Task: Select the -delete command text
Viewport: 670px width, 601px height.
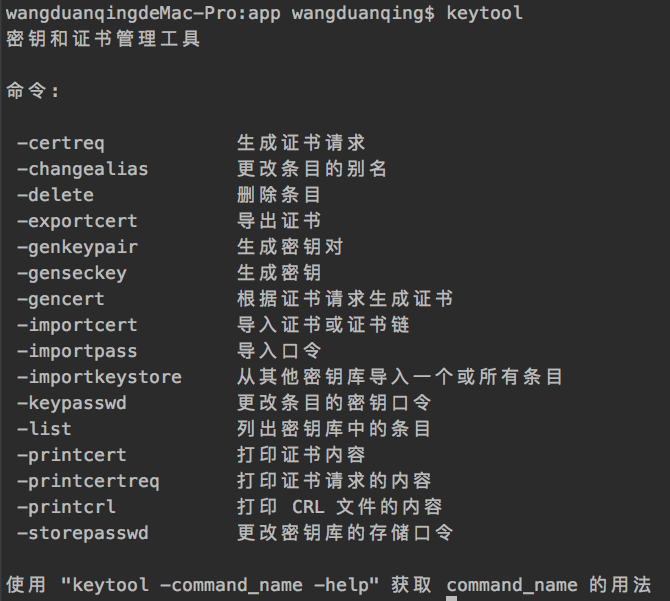Action: [55, 195]
